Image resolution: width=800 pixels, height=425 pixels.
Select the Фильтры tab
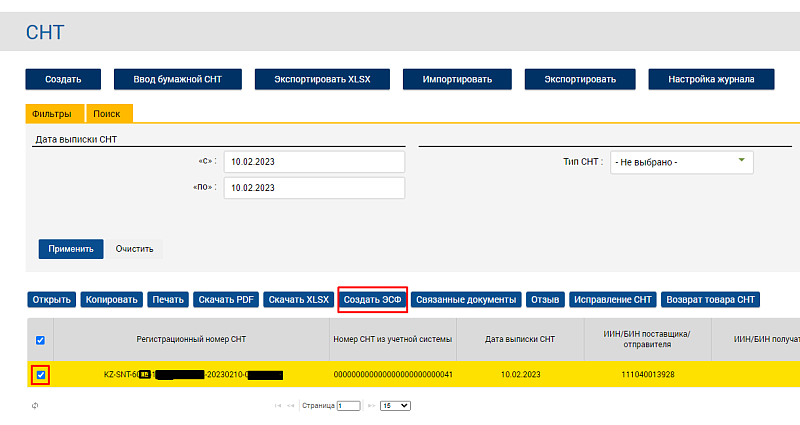[x=53, y=115]
